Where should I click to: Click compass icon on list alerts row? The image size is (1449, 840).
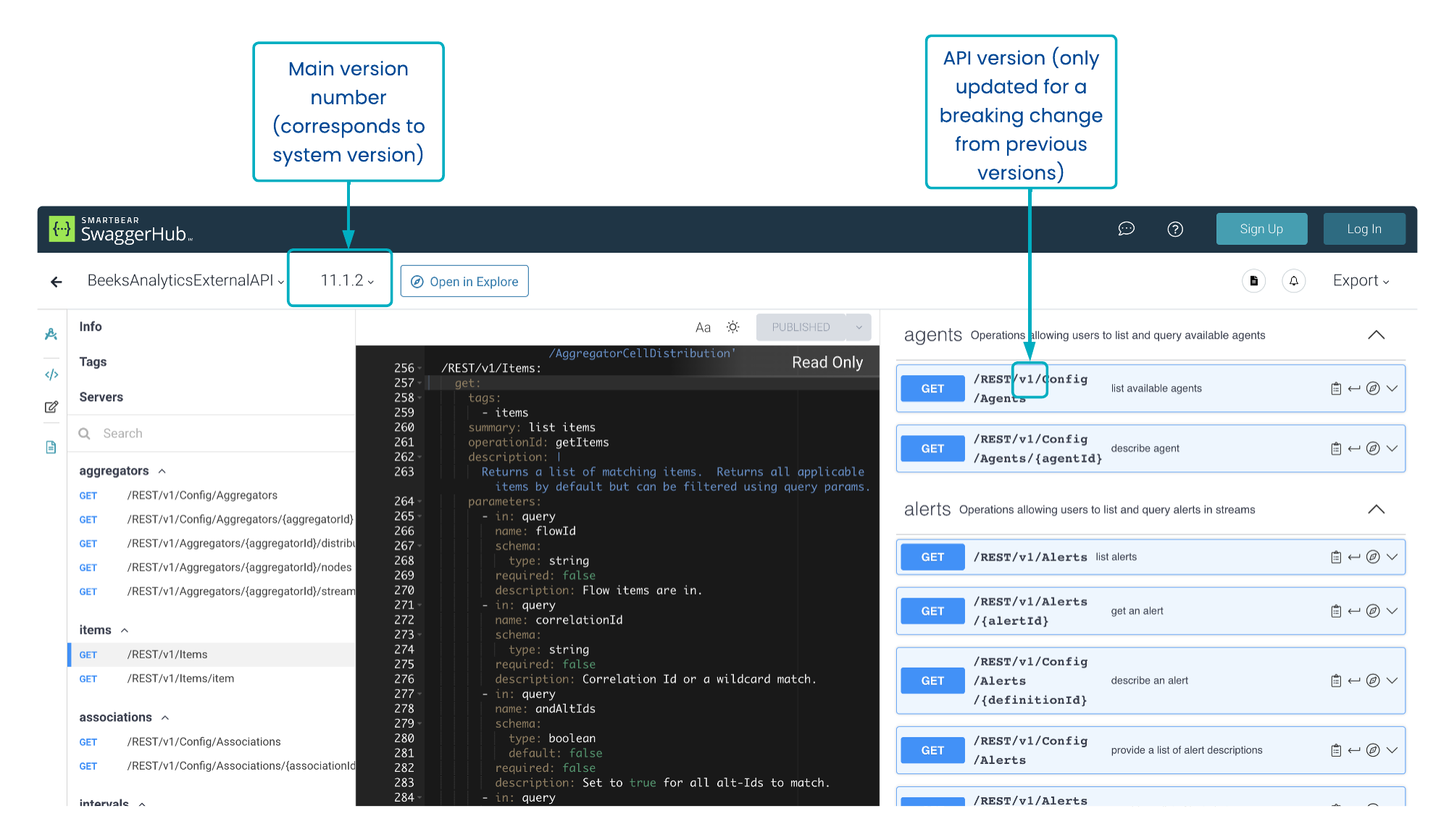pyautogui.click(x=1373, y=557)
